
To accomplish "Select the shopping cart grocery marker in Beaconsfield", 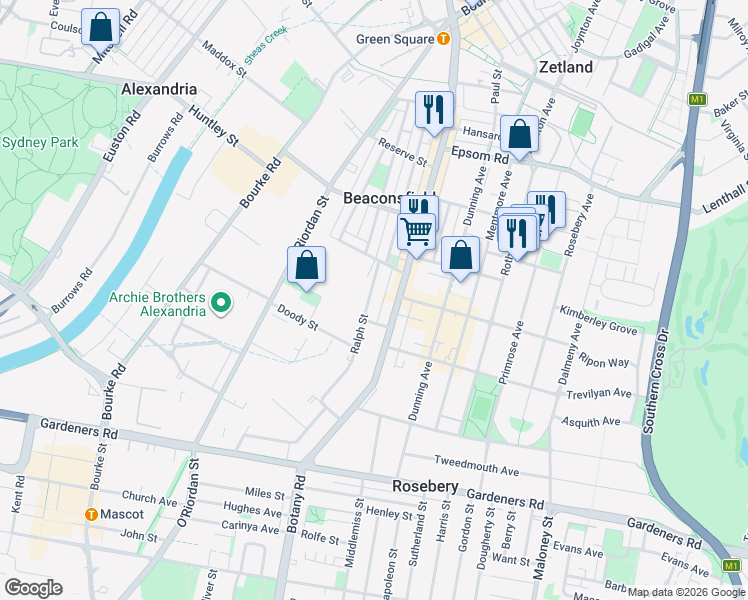I will pos(416,233).
